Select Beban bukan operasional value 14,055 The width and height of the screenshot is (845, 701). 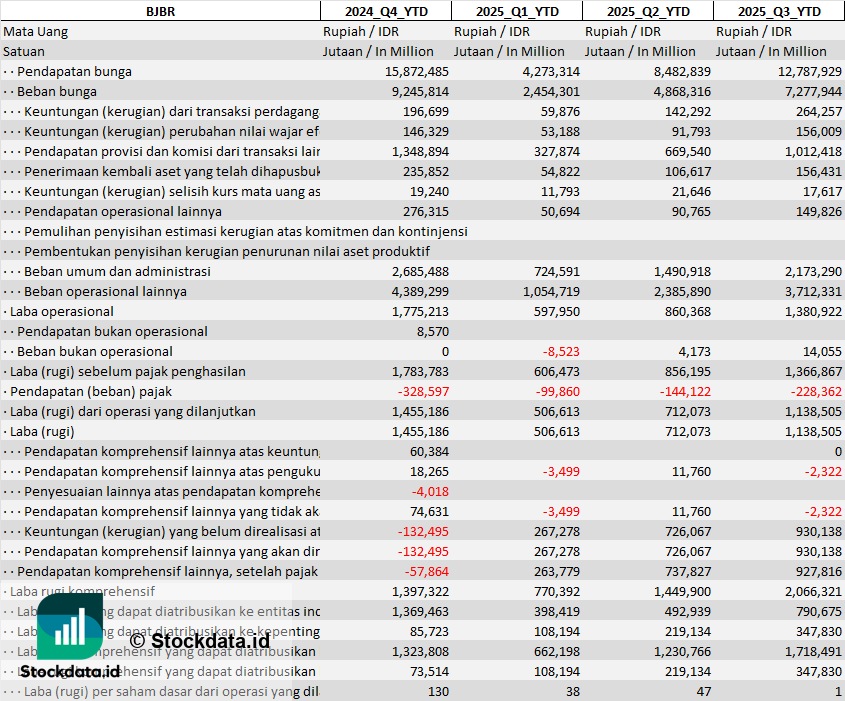(822, 351)
